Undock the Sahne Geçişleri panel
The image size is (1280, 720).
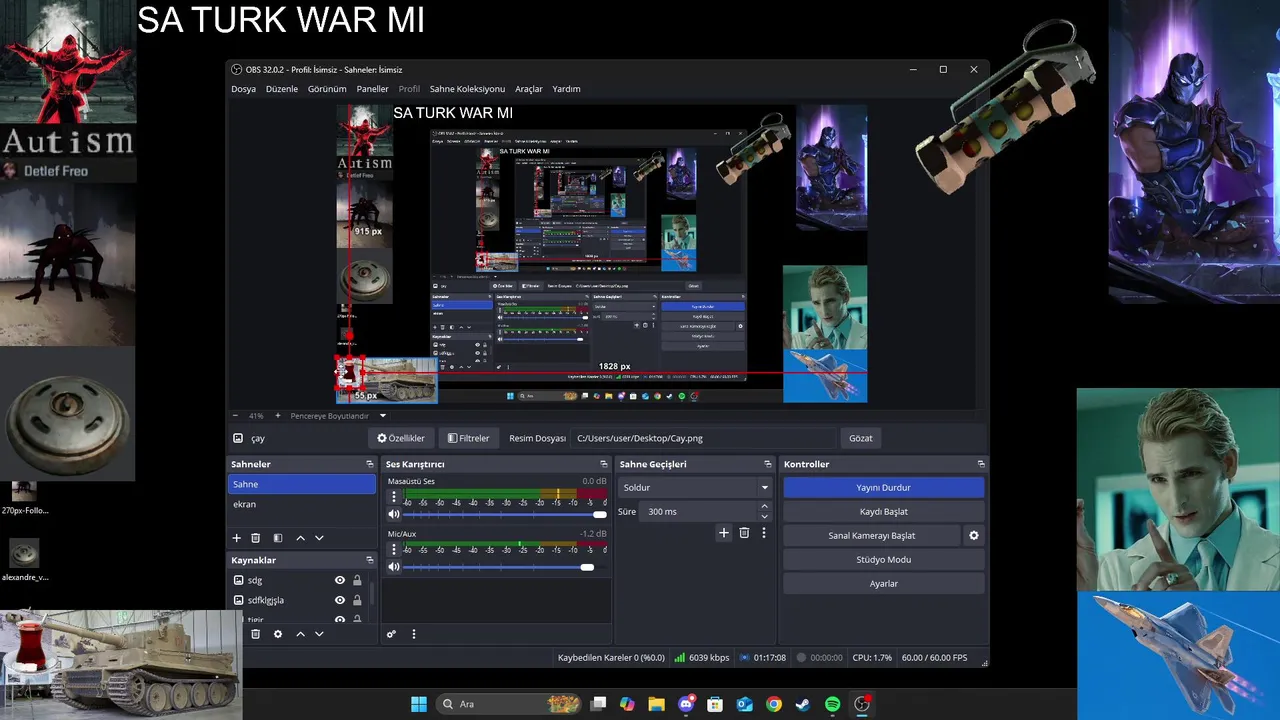click(x=768, y=464)
